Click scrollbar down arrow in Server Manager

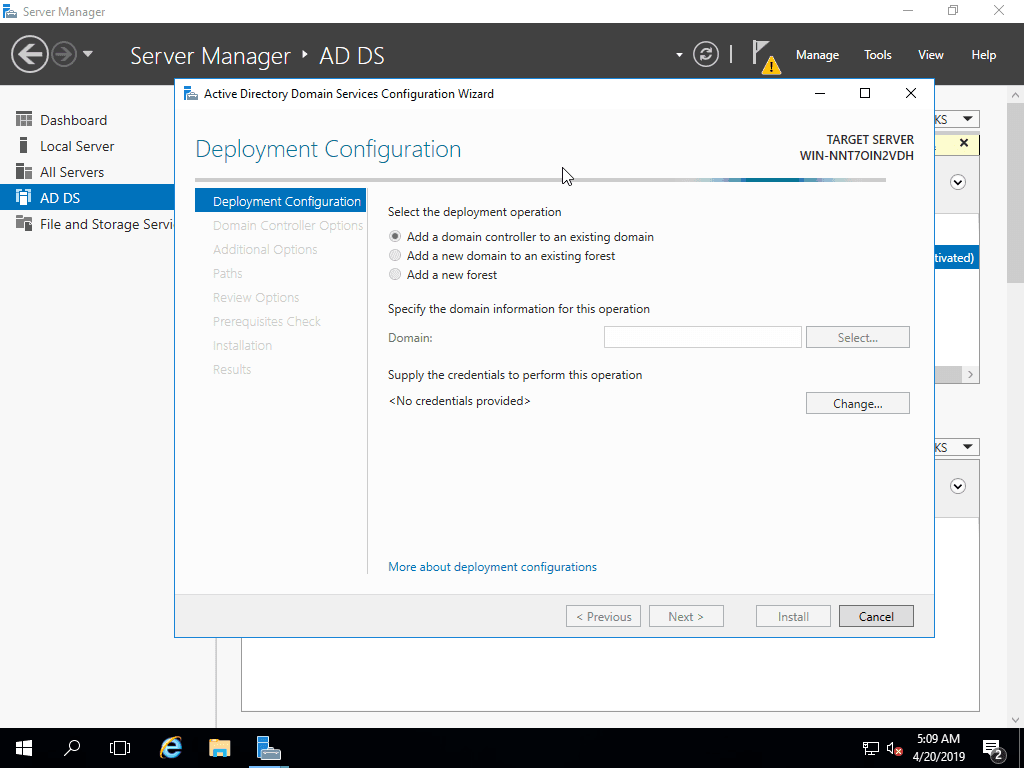pos(1015,720)
